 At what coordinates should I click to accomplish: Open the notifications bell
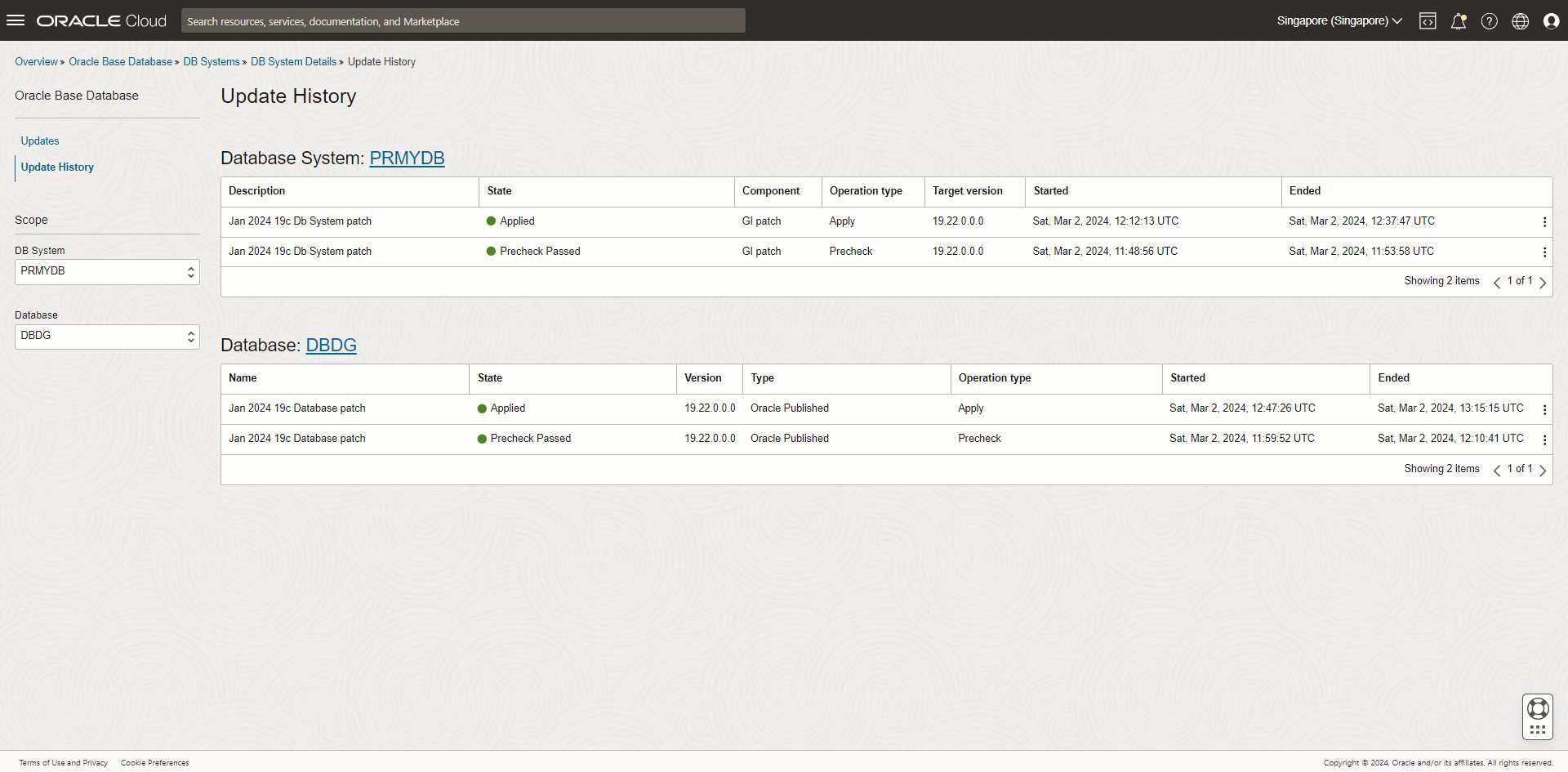pos(1459,21)
